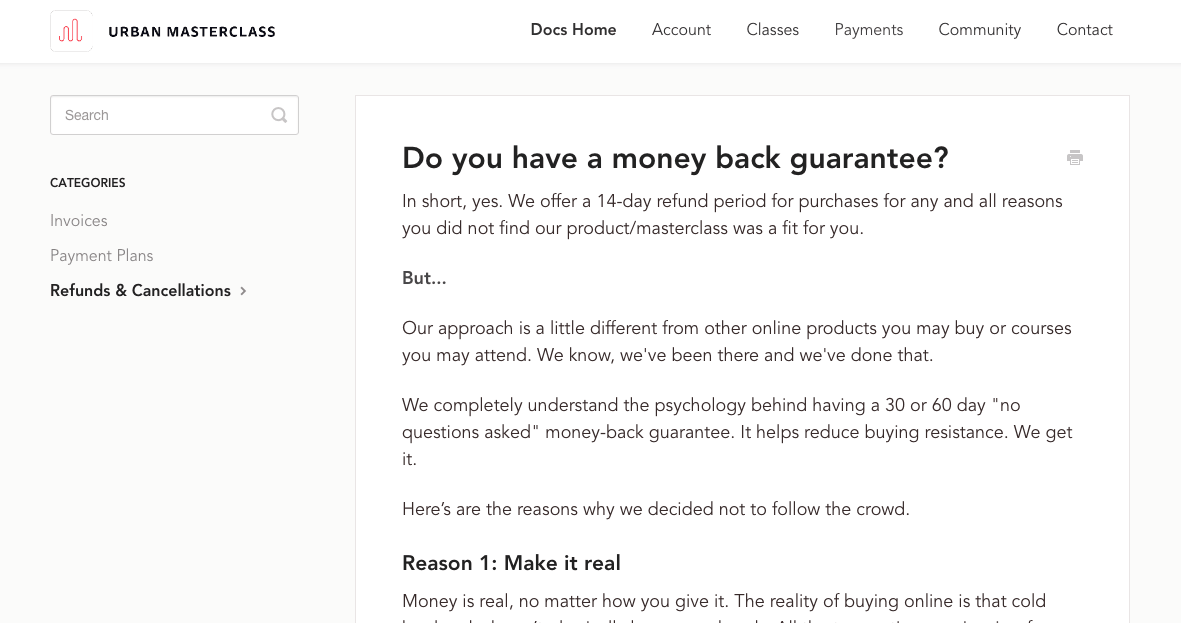Viewport: 1181px width, 623px height.
Task: Click the CATEGORIES sidebar heading
Action: [x=88, y=183]
